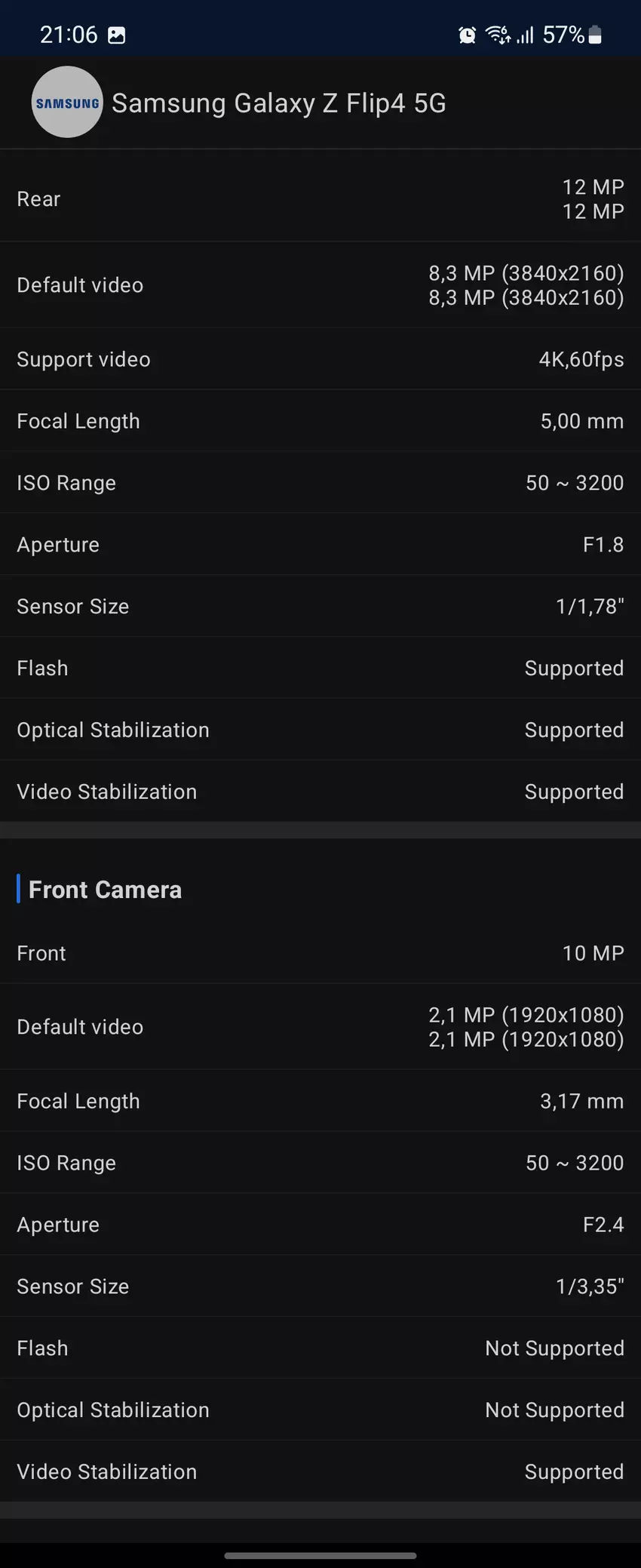Tap the battery icon in status bar
This screenshot has width=641, height=1568.
[x=595, y=35]
